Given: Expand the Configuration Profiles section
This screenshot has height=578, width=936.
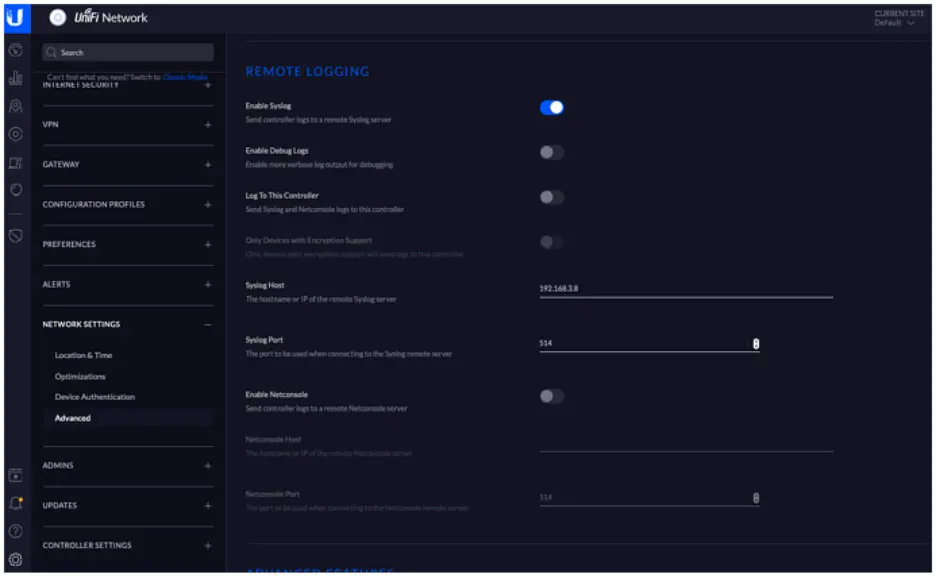Looking at the screenshot, I should [x=208, y=205].
